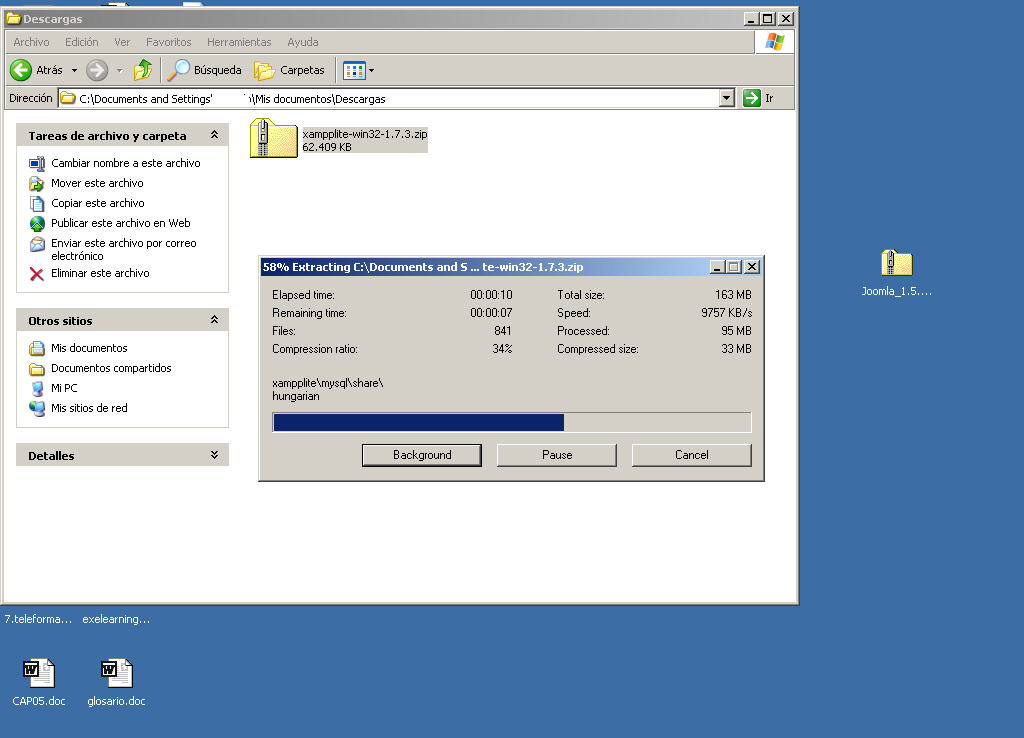Expand the Detalles panel
The height and width of the screenshot is (738, 1024).
pos(214,455)
